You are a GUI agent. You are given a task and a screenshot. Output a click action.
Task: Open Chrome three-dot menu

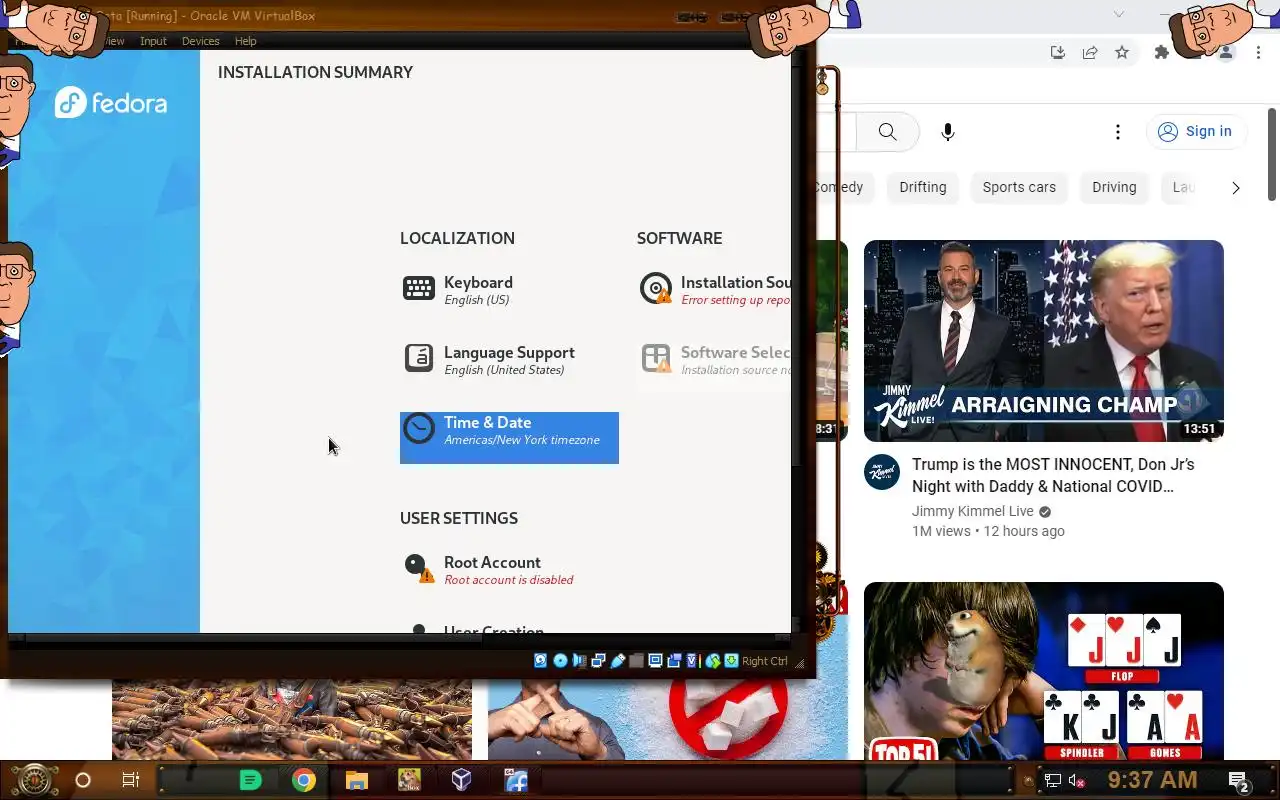(1258, 52)
